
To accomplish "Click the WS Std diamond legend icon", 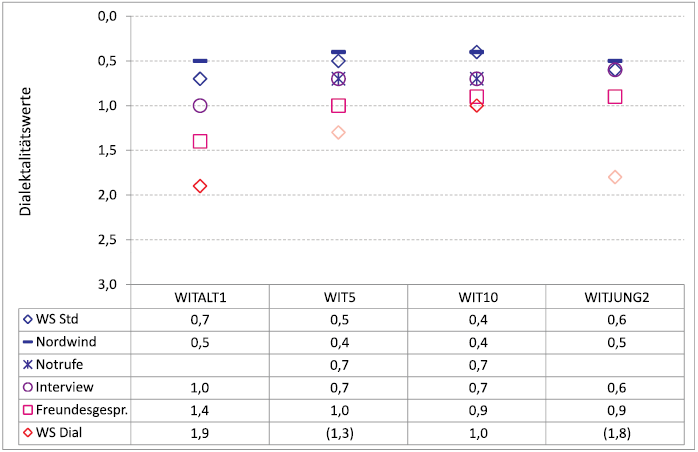I will 27,319.
